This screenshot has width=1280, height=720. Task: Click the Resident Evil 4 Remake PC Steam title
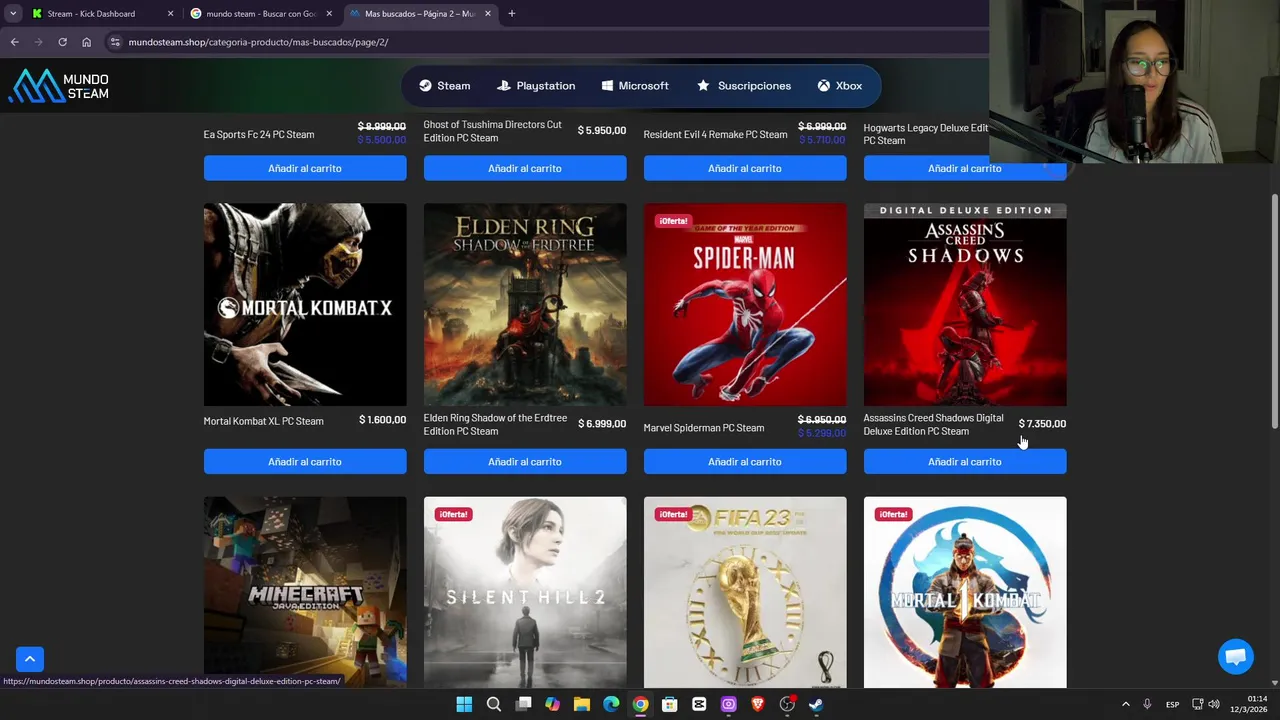pos(715,134)
